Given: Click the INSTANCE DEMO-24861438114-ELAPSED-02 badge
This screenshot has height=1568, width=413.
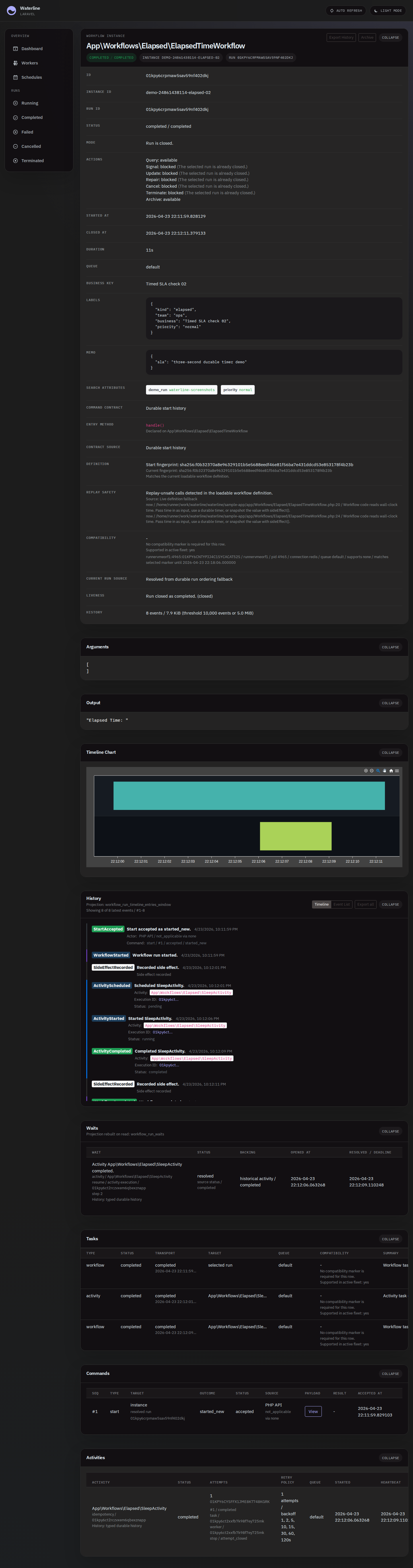Looking at the screenshot, I should (x=181, y=58).
